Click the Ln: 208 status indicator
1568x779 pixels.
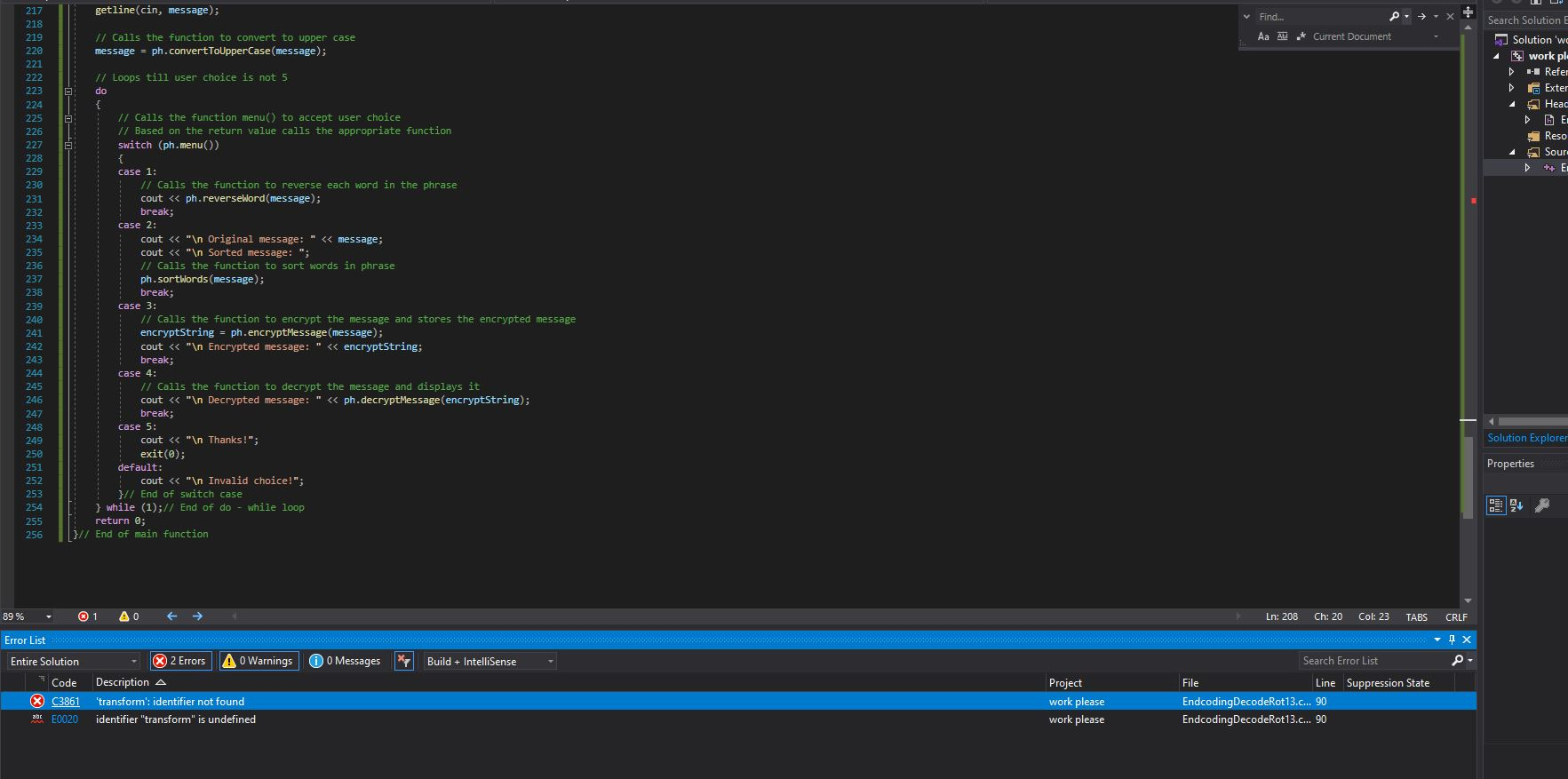(x=1282, y=616)
